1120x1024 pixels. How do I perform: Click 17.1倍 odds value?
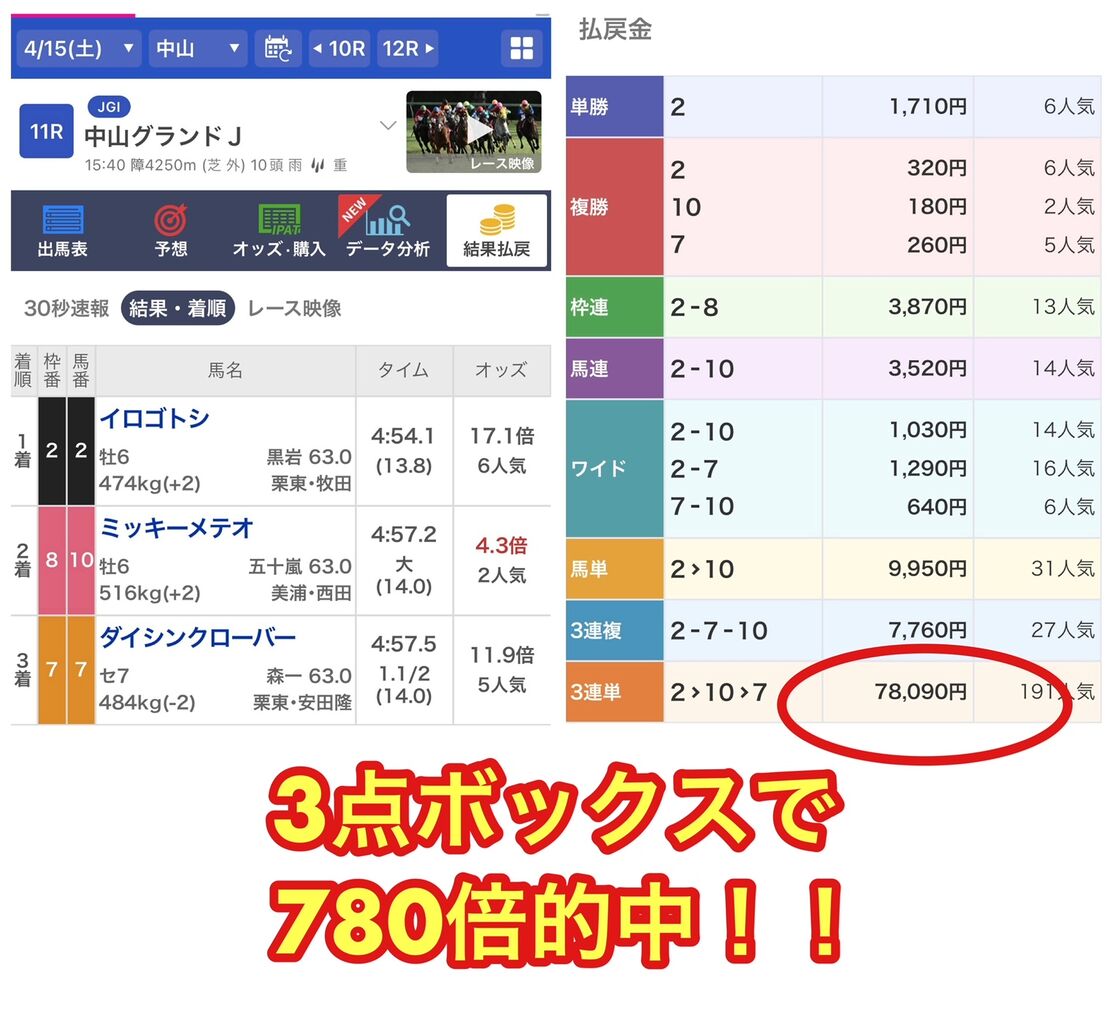[x=502, y=436]
